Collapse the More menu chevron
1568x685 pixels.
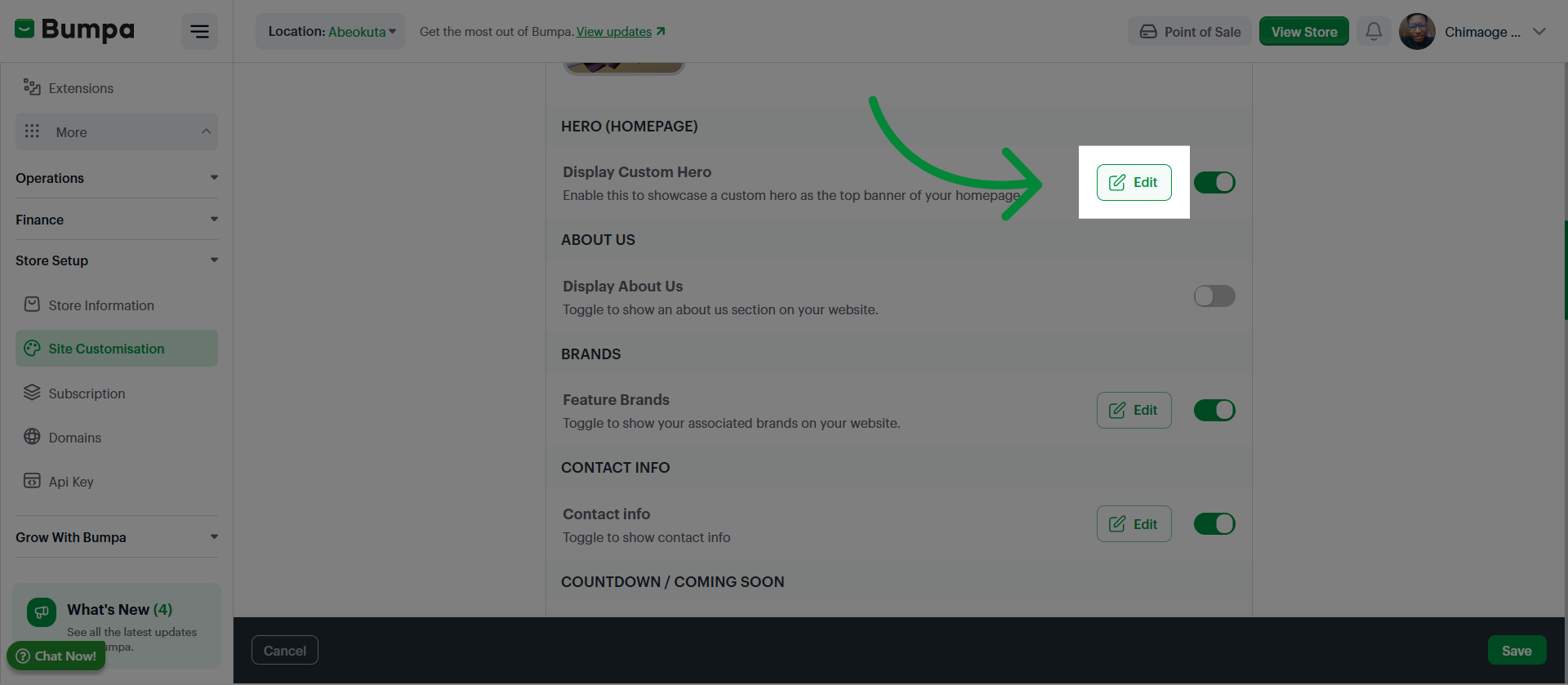[x=206, y=131]
